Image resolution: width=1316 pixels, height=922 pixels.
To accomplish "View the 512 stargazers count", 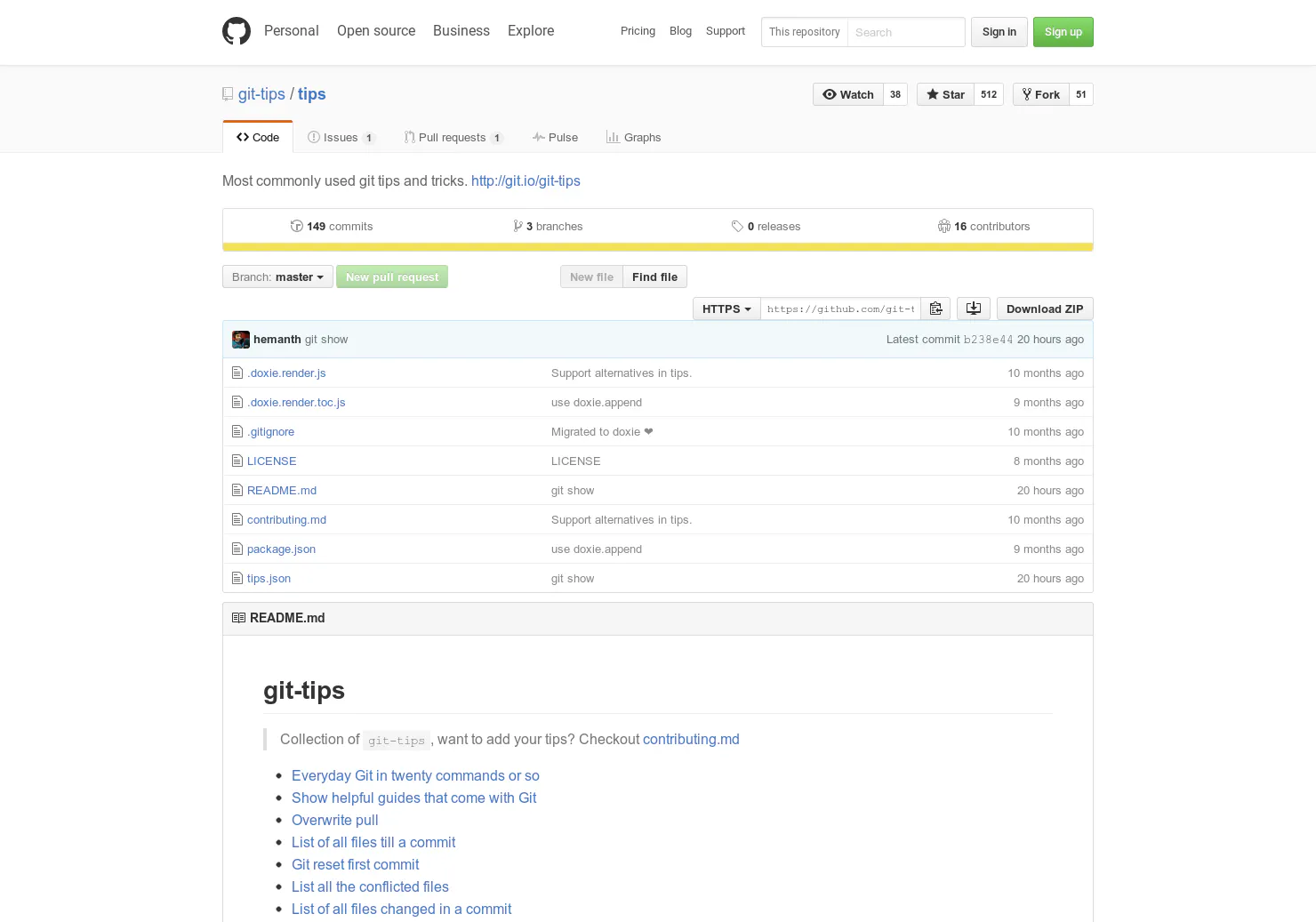I will 989,94.
